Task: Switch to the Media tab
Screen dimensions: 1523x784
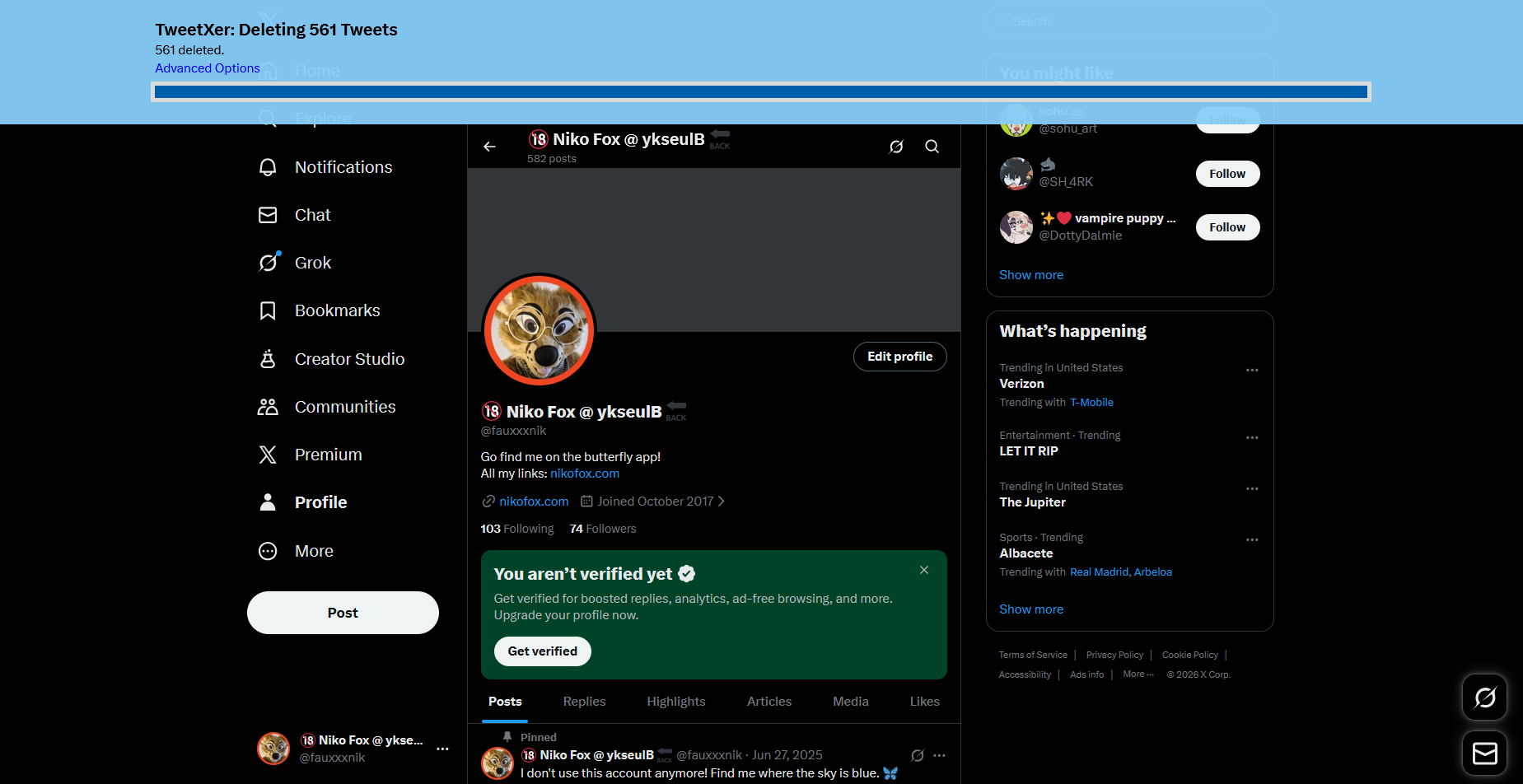Action: (x=850, y=702)
